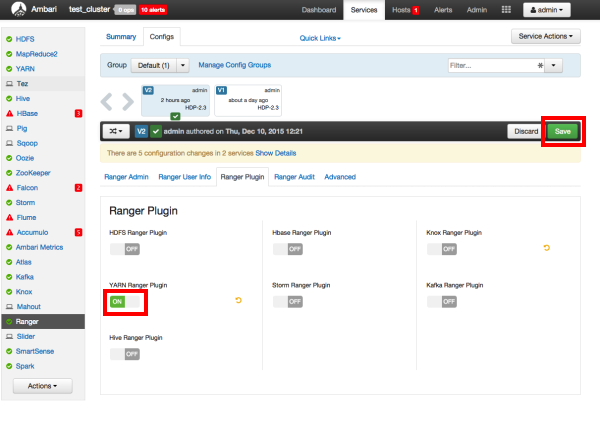Click the V2 badge in the version bar
The width and height of the screenshot is (600, 433).
click(x=141, y=131)
